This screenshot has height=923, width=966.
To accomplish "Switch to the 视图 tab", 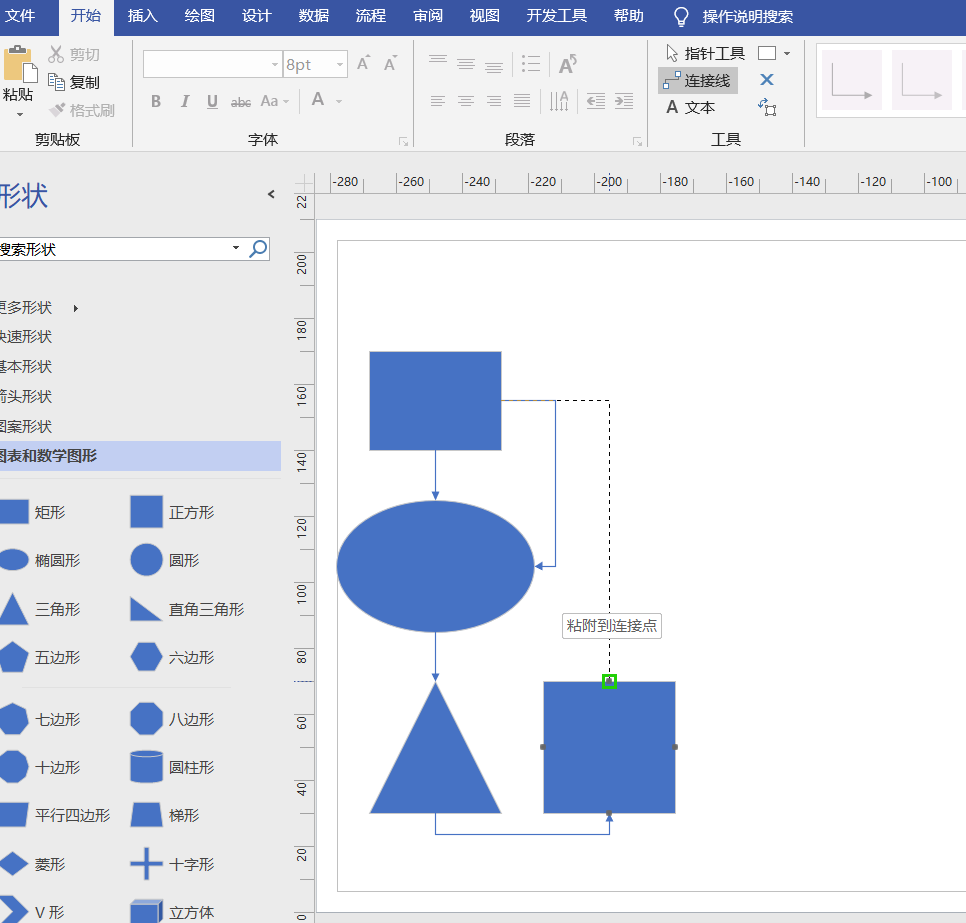I will click(x=484, y=15).
